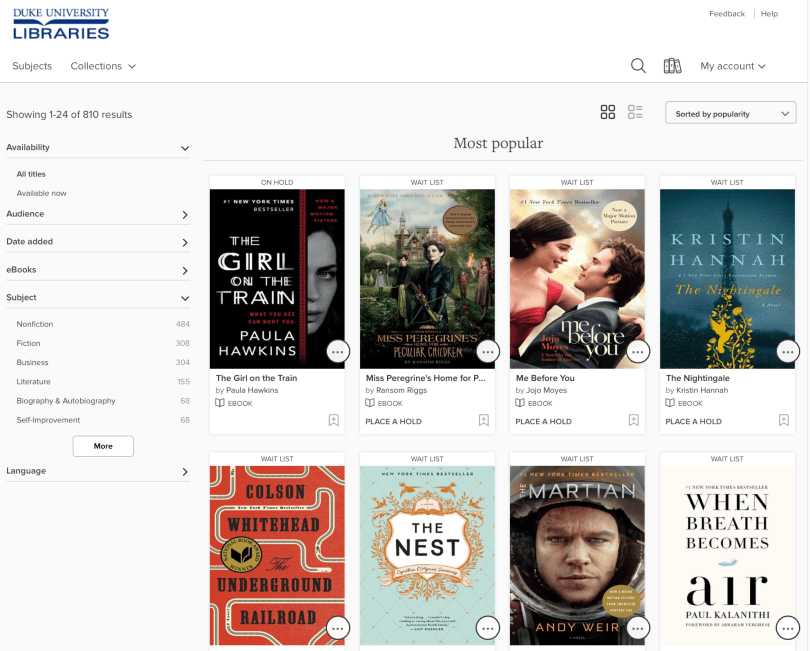The height and width of the screenshot is (651, 810).
Task: Open the Collections menu
Action: pyautogui.click(x=103, y=66)
